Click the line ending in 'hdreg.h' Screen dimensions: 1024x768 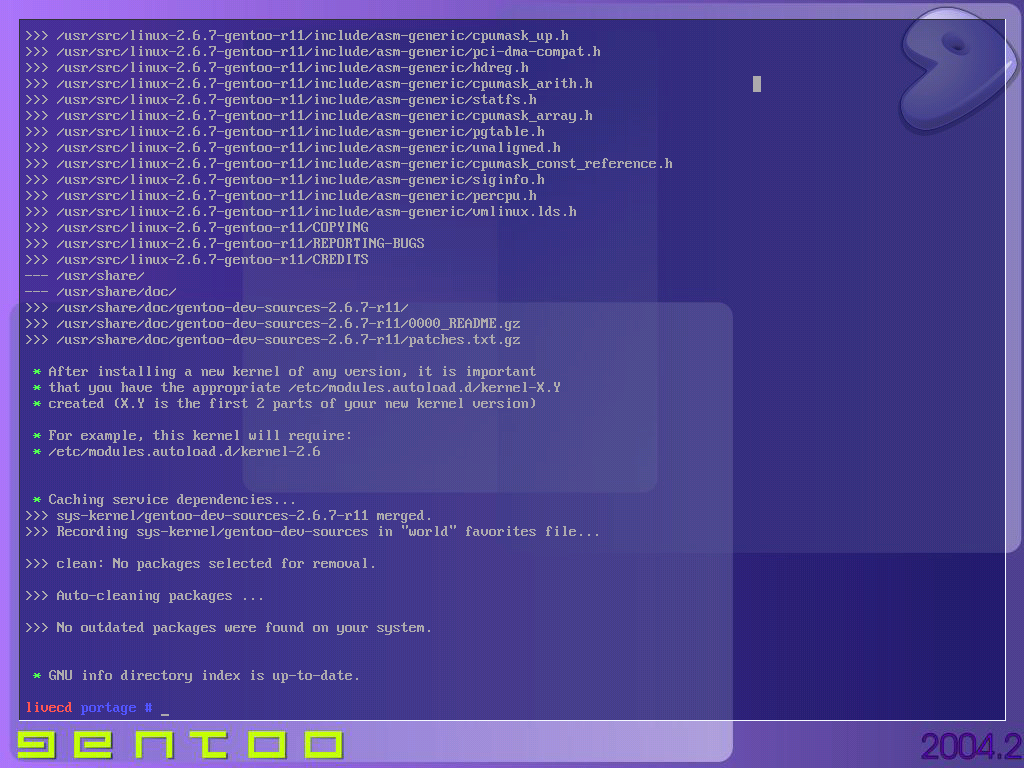tap(277, 68)
